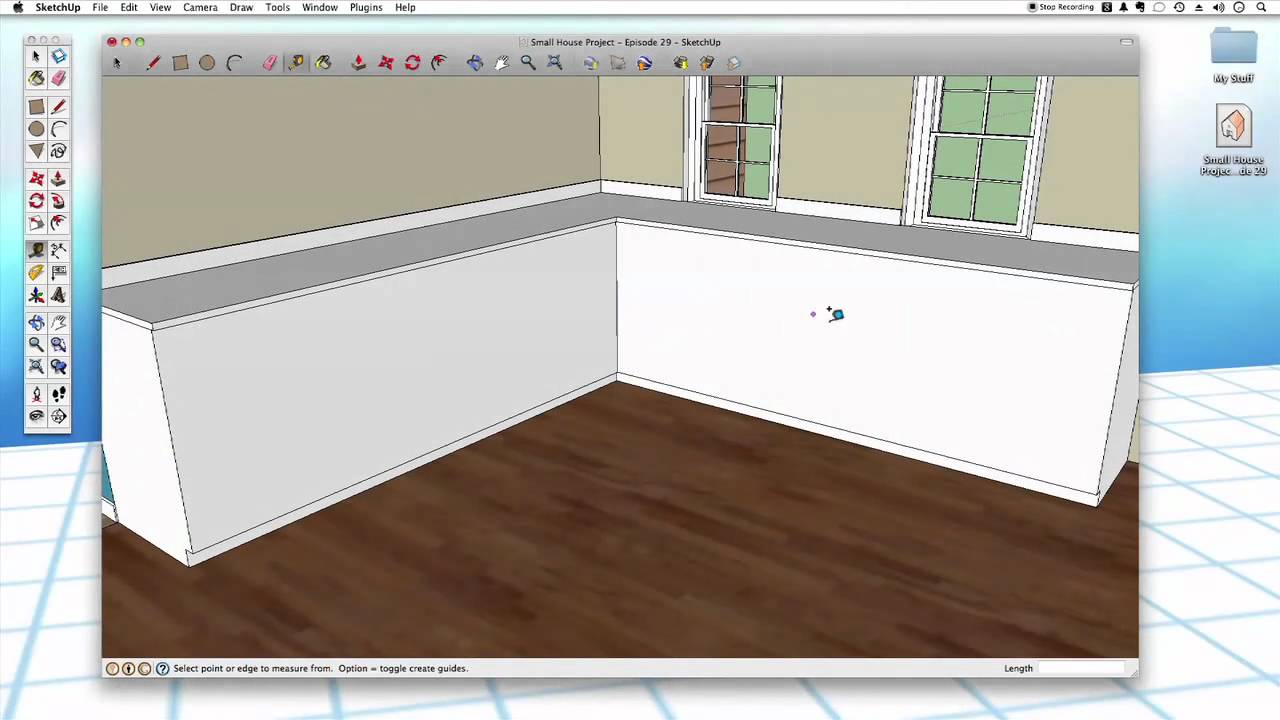The height and width of the screenshot is (720, 1280).
Task: Click the highlighted Tape Measure in left palette
Action: (x=36, y=251)
